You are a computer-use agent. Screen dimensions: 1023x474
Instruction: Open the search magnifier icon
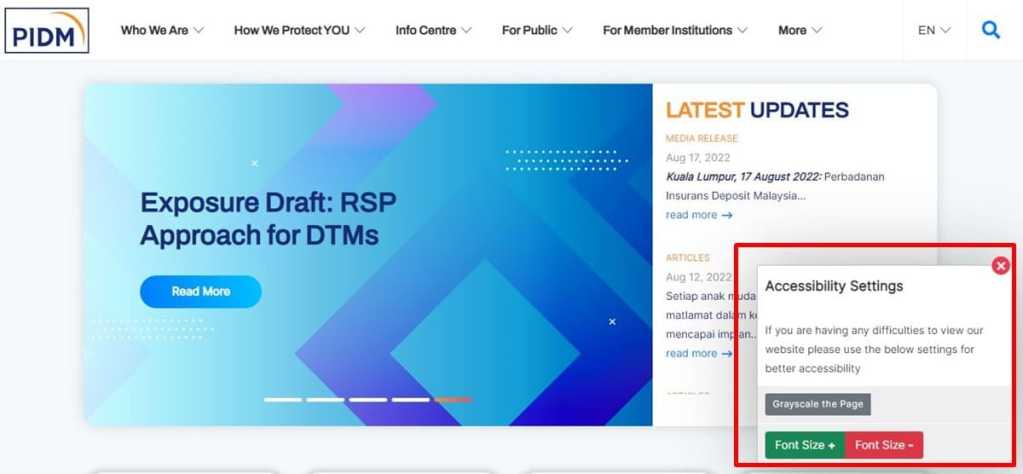(x=990, y=30)
